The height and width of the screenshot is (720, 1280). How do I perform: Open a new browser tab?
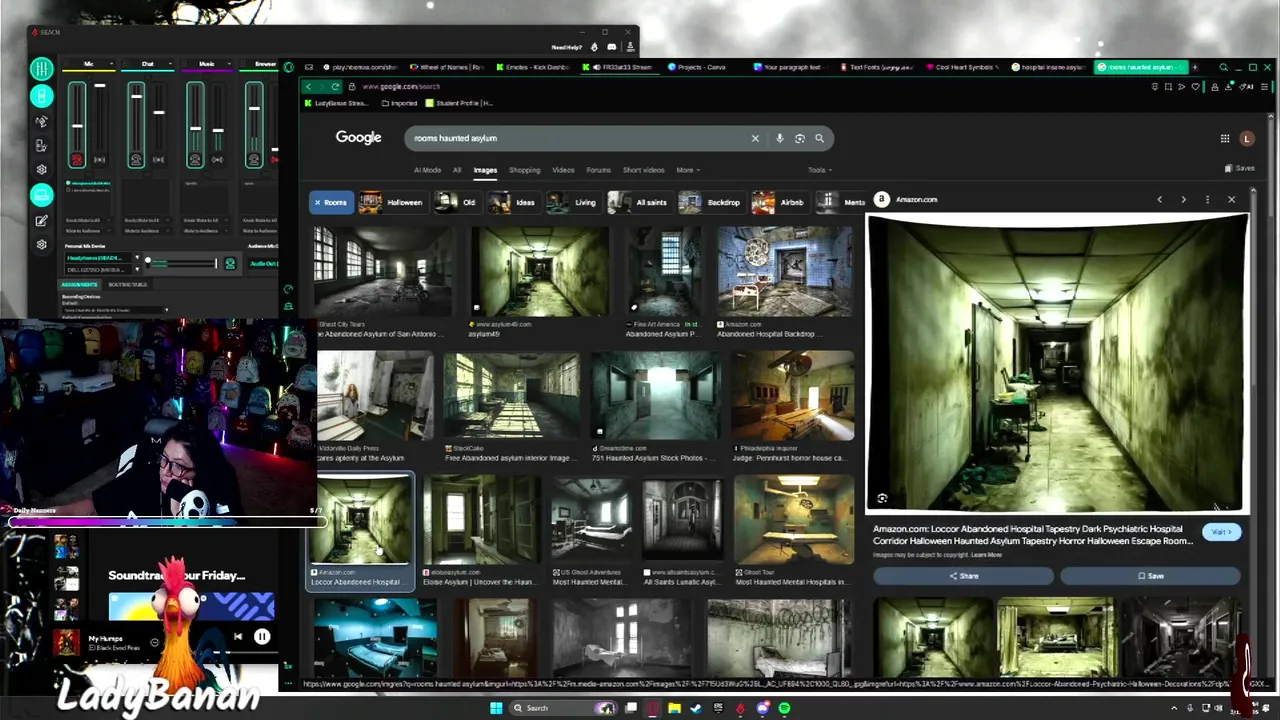click(x=1194, y=67)
